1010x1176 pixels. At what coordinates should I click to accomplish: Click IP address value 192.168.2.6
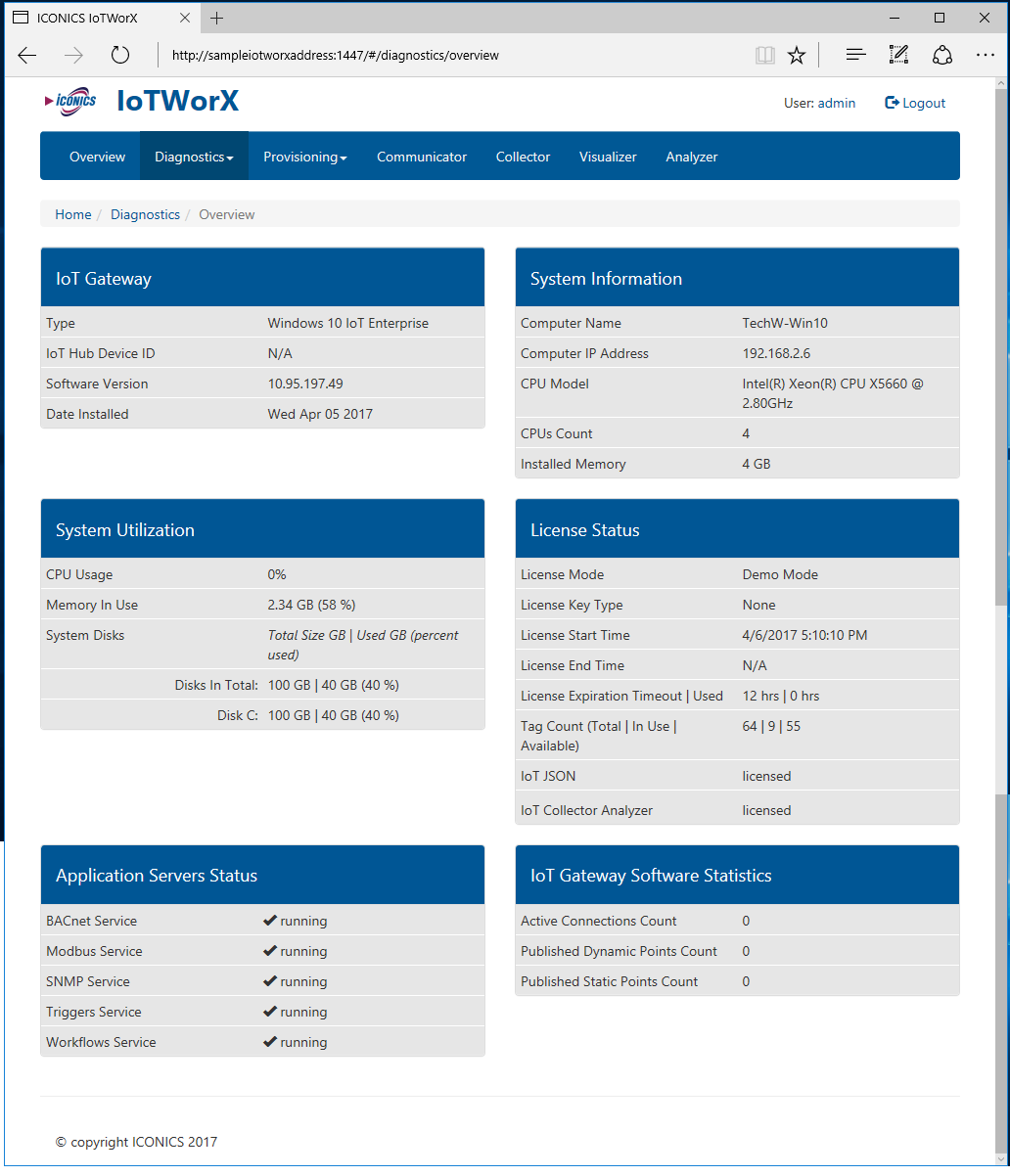pyautogui.click(x=776, y=353)
